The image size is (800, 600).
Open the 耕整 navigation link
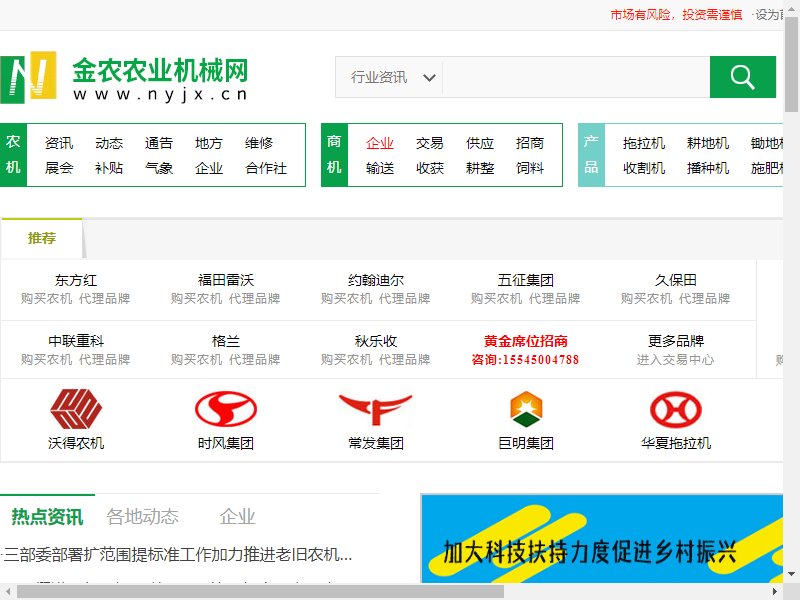tap(480, 168)
